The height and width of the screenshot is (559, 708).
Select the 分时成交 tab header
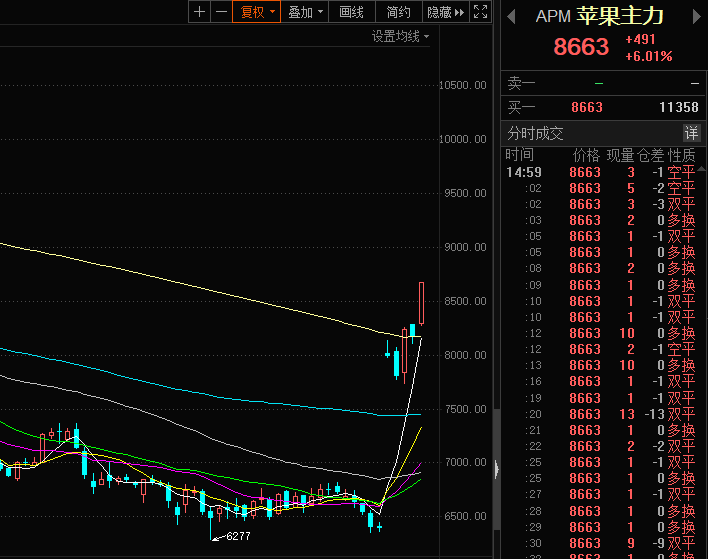(535, 133)
